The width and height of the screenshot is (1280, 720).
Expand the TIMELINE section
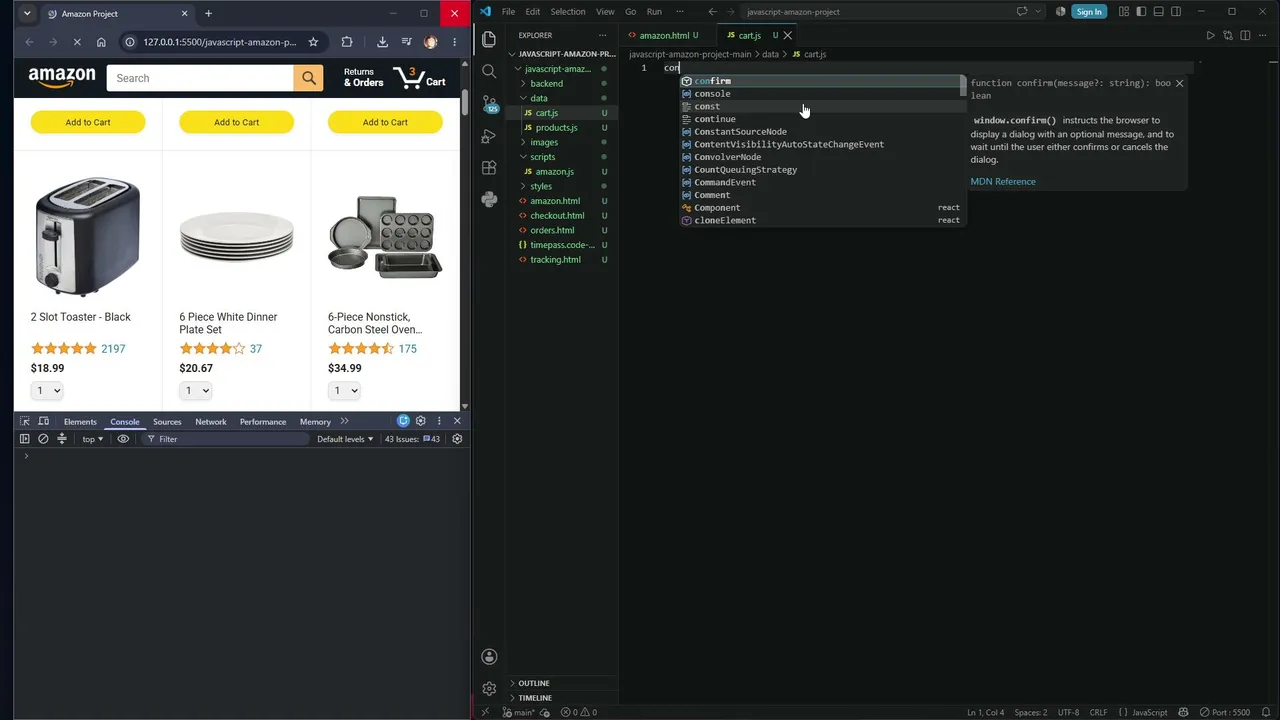pyautogui.click(x=535, y=698)
